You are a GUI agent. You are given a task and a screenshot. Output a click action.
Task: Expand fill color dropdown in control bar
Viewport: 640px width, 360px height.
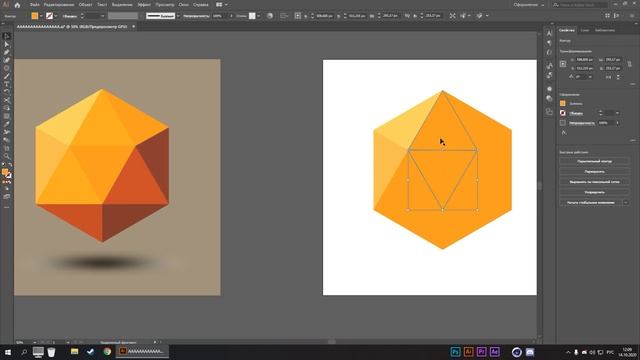coord(41,16)
